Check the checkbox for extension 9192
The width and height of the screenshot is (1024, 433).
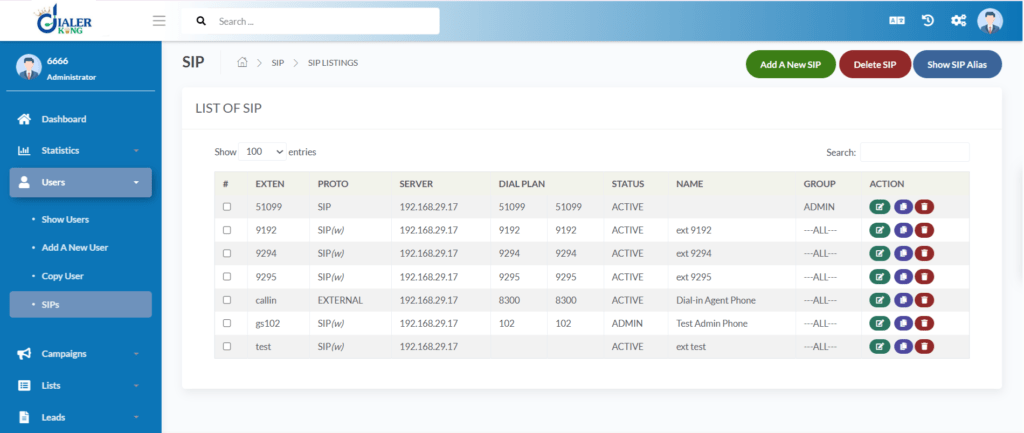(x=227, y=230)
